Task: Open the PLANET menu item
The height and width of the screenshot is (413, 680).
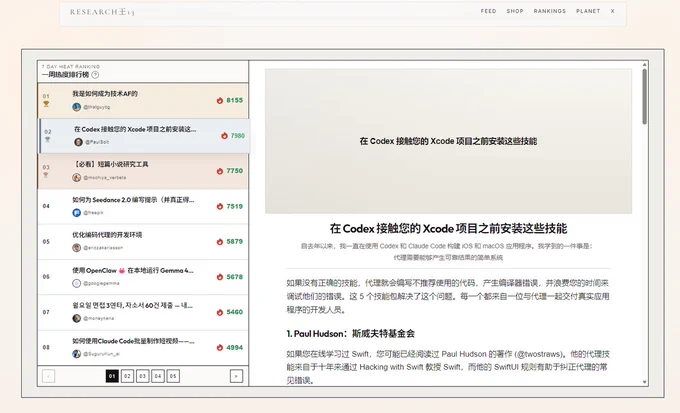Action: [588, 11]
